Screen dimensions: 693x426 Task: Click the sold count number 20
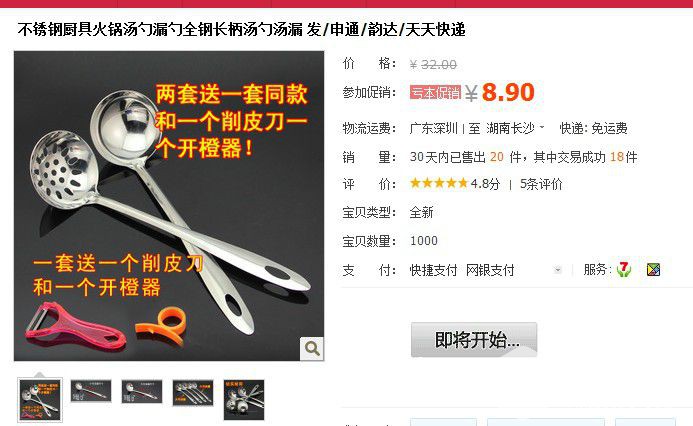pyautogui.click(x=497, y=157)
